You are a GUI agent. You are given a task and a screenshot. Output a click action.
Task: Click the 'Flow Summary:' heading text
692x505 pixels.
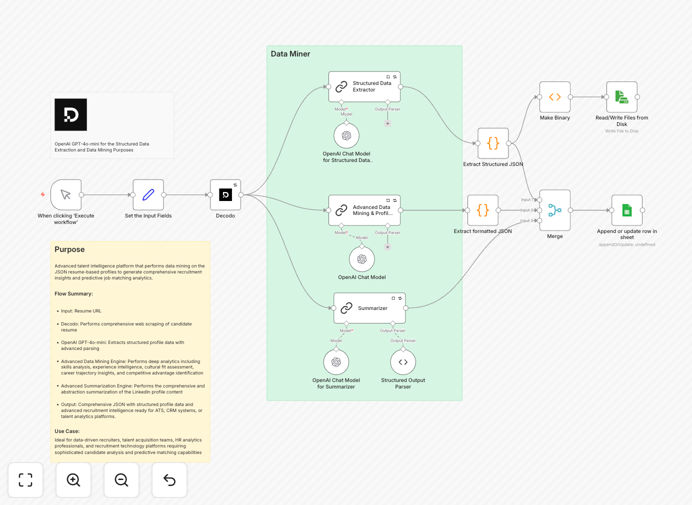click(x=74, y=294)
